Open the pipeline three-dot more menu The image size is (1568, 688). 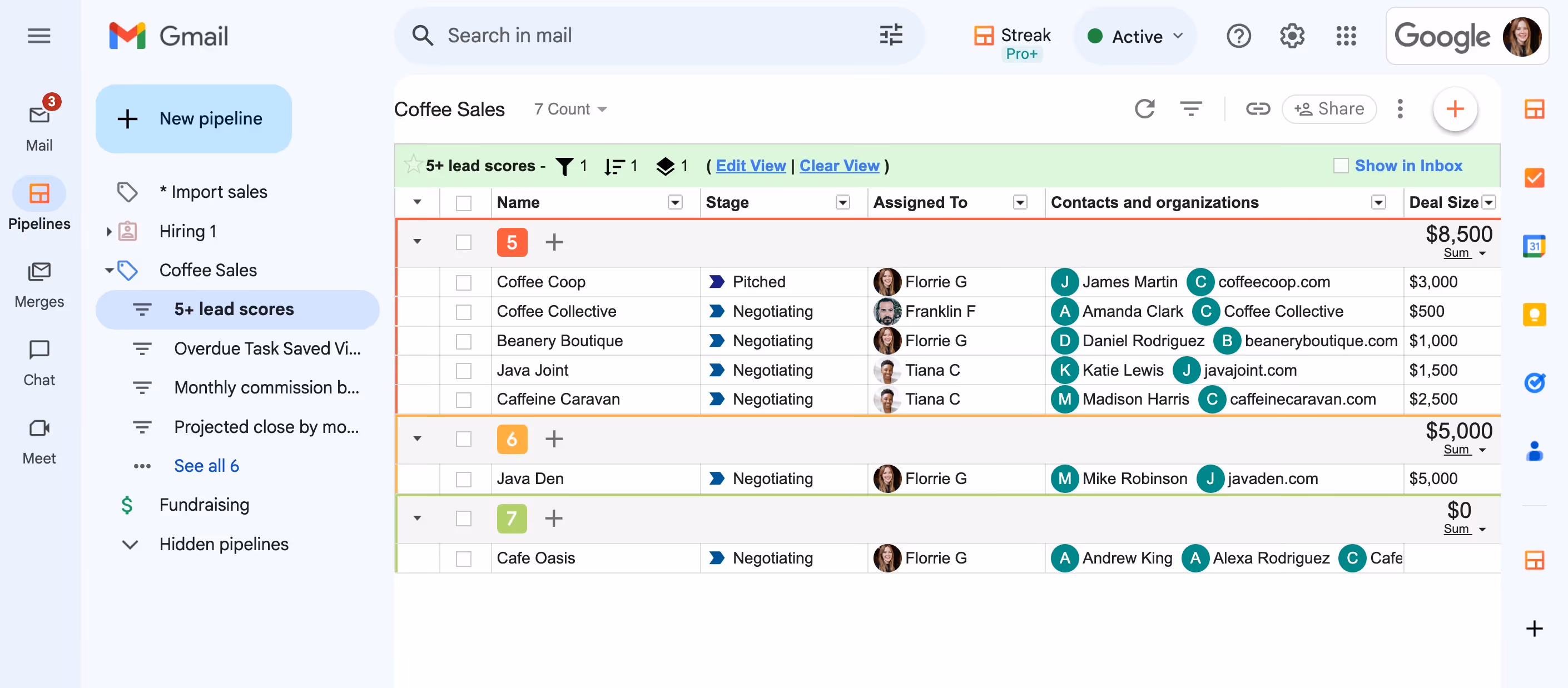[1400, 109]
